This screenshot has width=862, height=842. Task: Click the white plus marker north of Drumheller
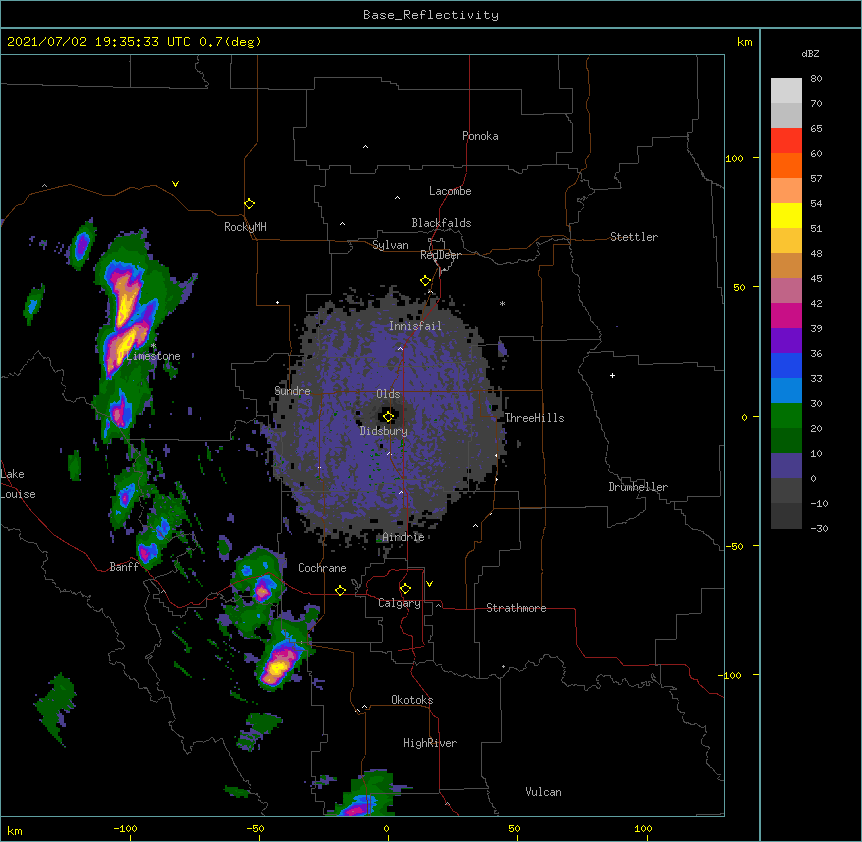[x=612, y=375]
